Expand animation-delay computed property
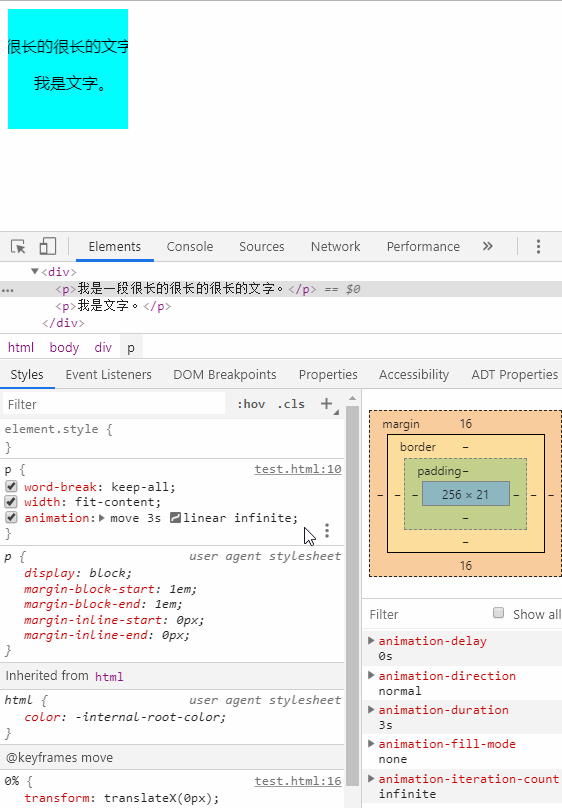 [371, 641]
